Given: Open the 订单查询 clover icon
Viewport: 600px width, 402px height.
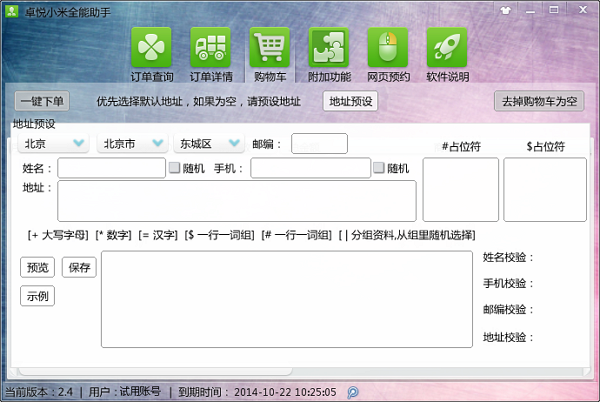Looking at the screenshot, I should click(x=151, y=47).
